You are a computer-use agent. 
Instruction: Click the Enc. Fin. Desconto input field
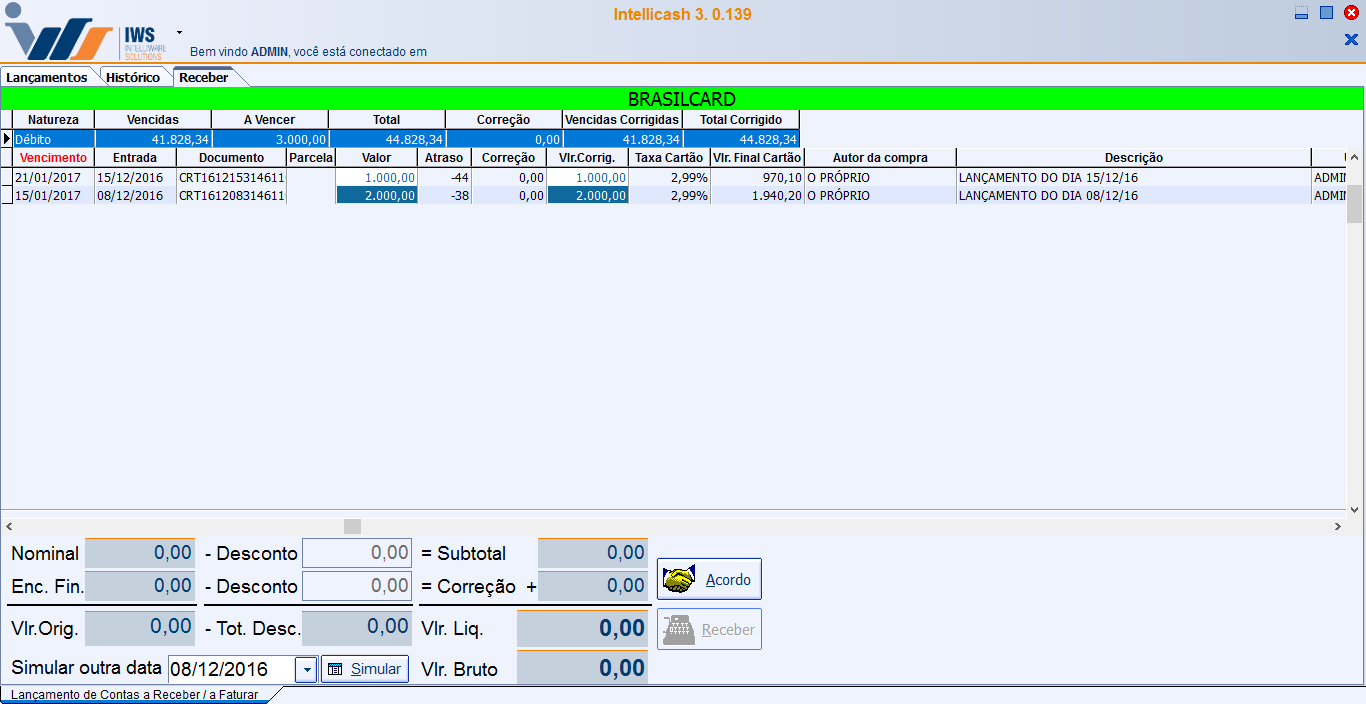[357, 586]
